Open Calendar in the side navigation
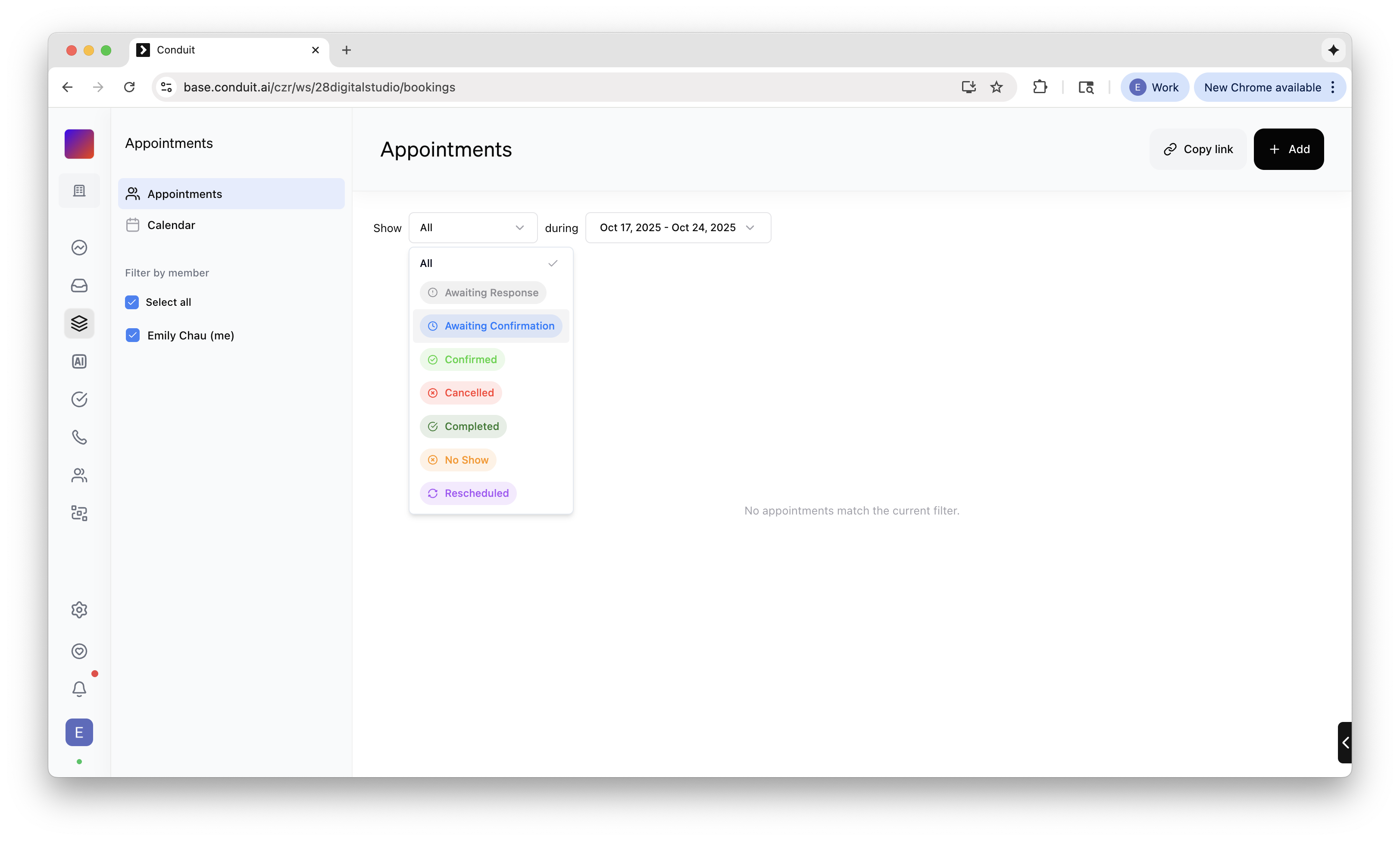1400x841 pixels. (171, 225)
